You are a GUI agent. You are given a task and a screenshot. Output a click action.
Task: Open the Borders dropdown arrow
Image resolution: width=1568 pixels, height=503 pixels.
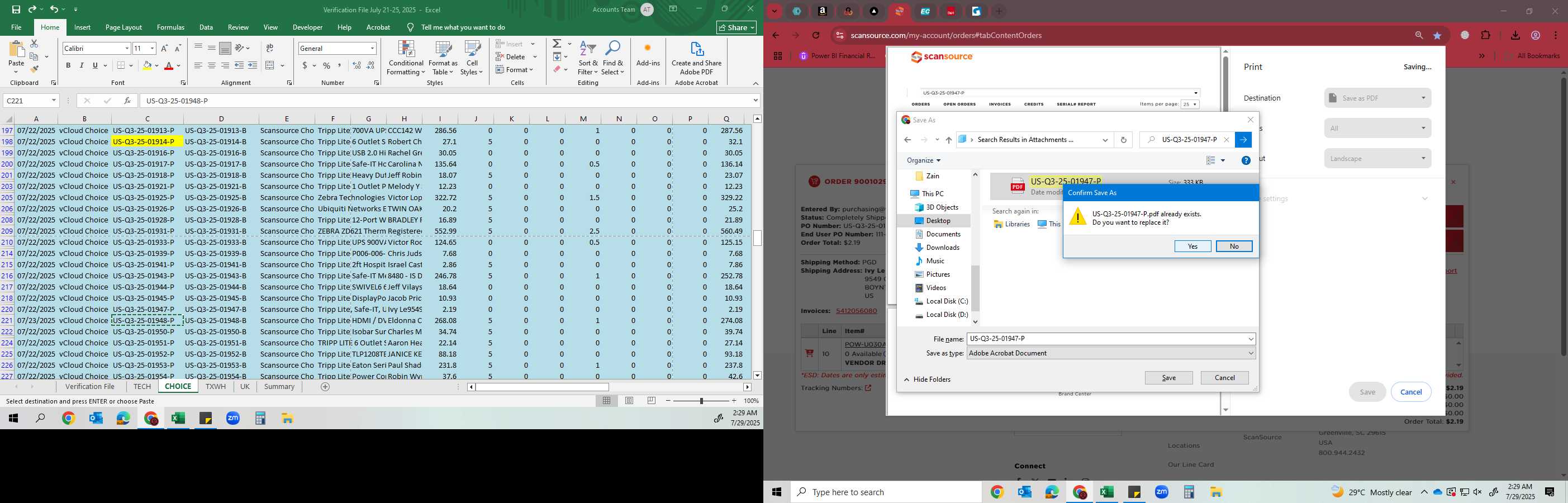131,65
